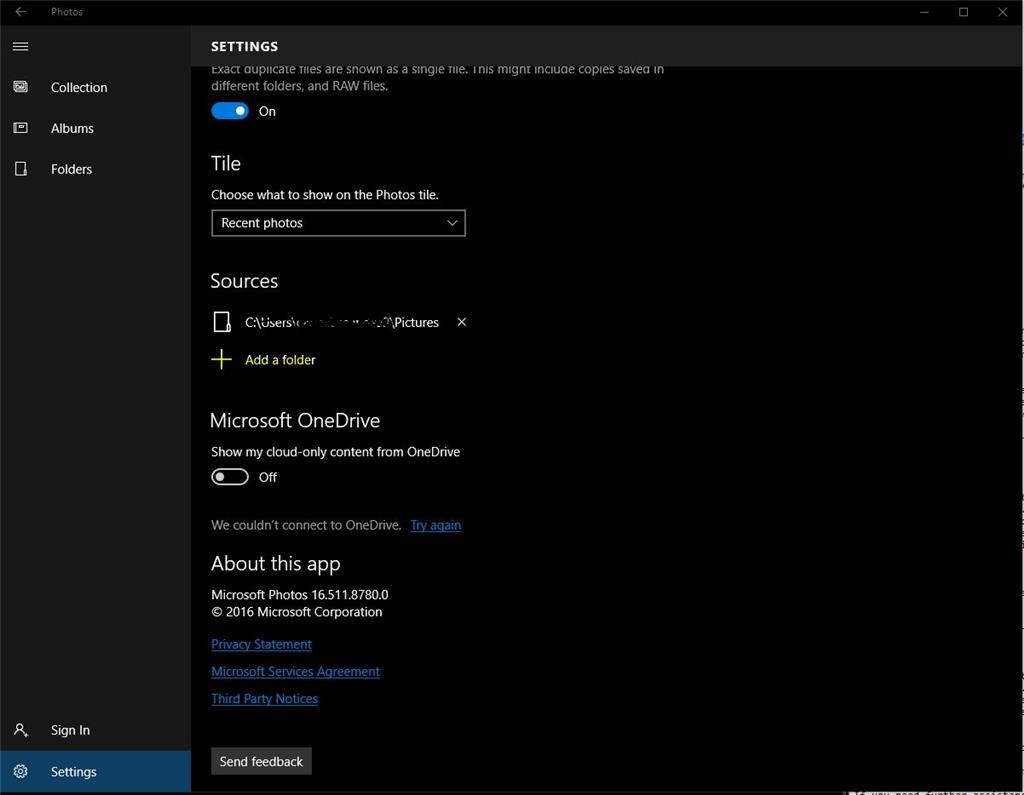This screenshot has height=795, width=1024.
Task: Minimize the Photos window
Action: (924, 12)
